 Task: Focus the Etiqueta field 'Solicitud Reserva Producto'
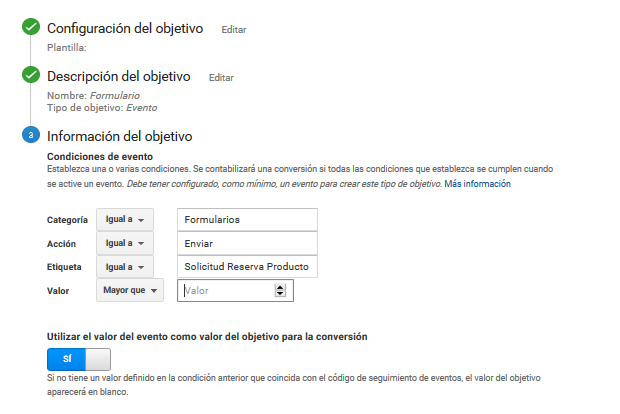pyautogui.click(x=247, y=267)
